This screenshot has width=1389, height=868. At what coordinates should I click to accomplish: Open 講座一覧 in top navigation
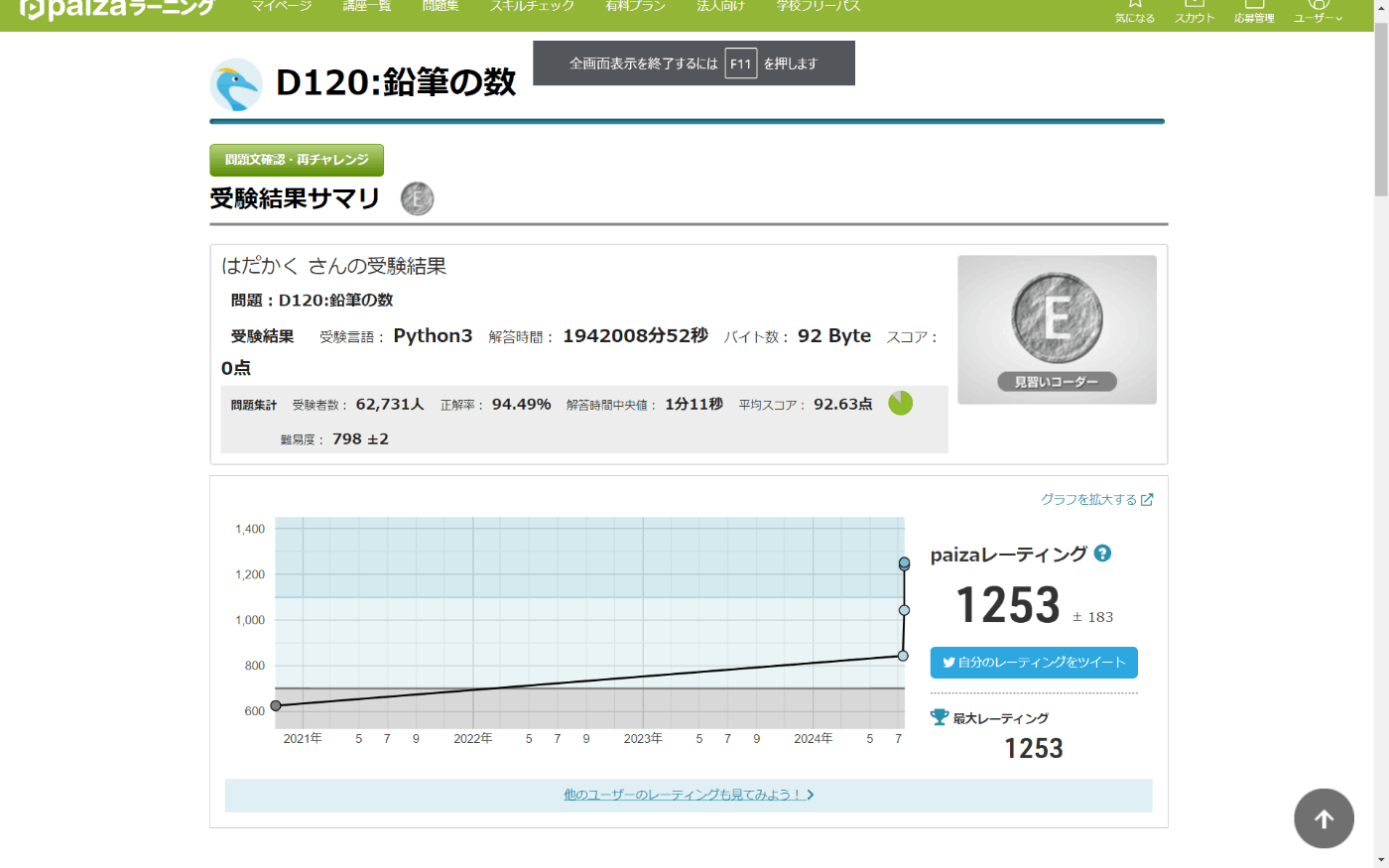(x=367, y=6)
